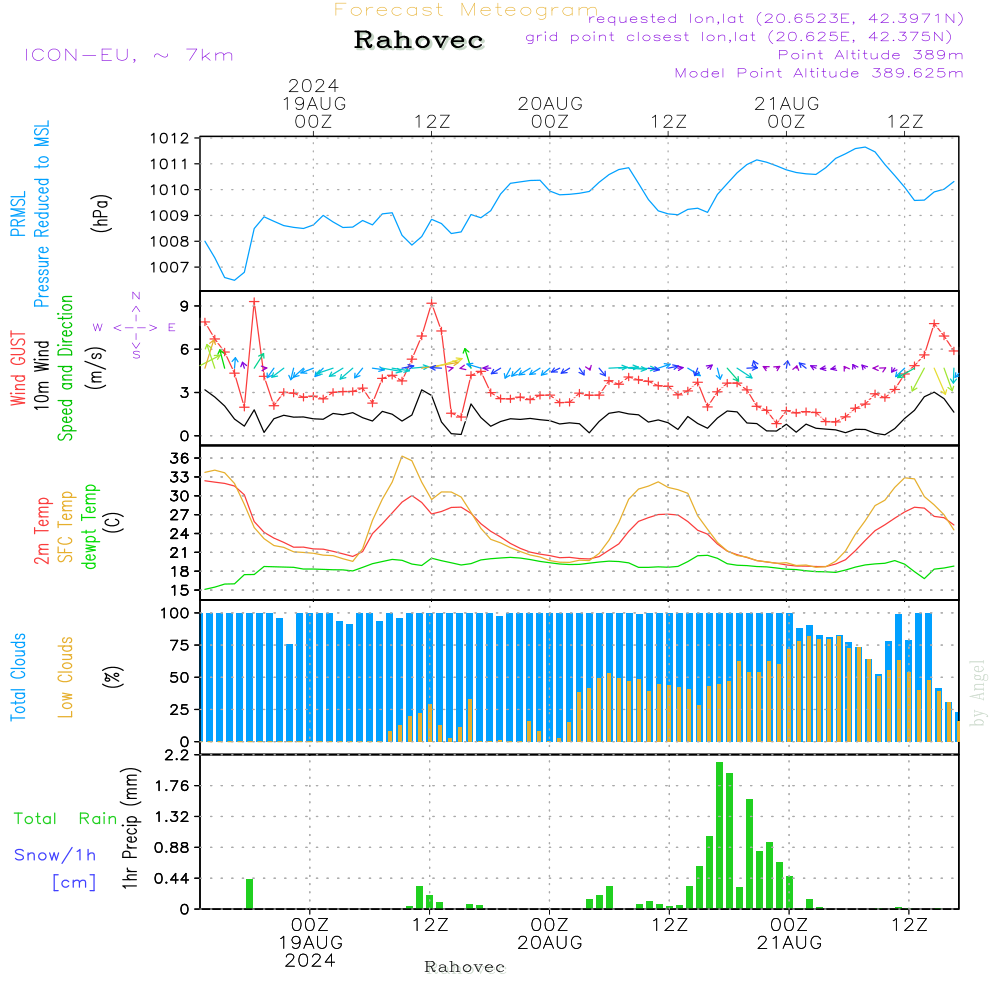Click the wind direction compass rose
This screenshot has height=1000, width=1000.
[x=135, y=326]
